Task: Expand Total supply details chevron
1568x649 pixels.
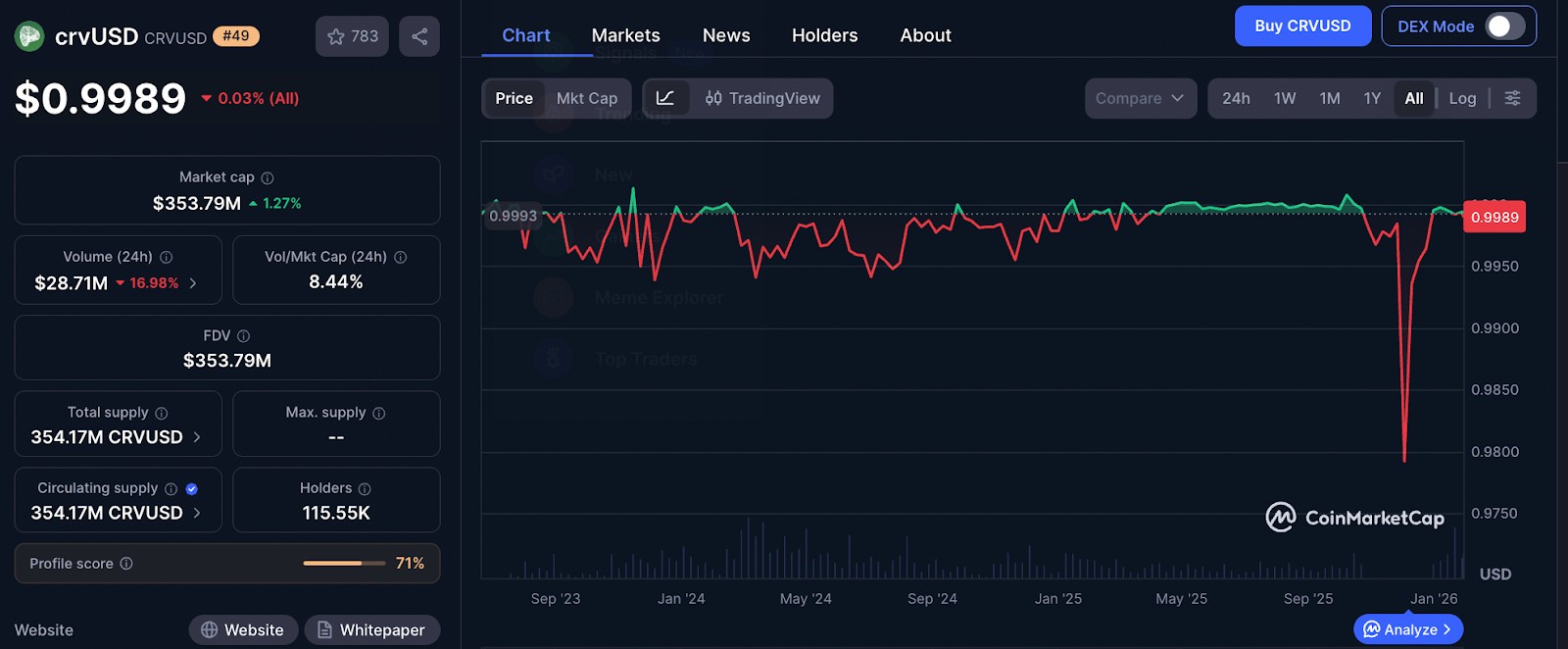Action: point(197,437)
